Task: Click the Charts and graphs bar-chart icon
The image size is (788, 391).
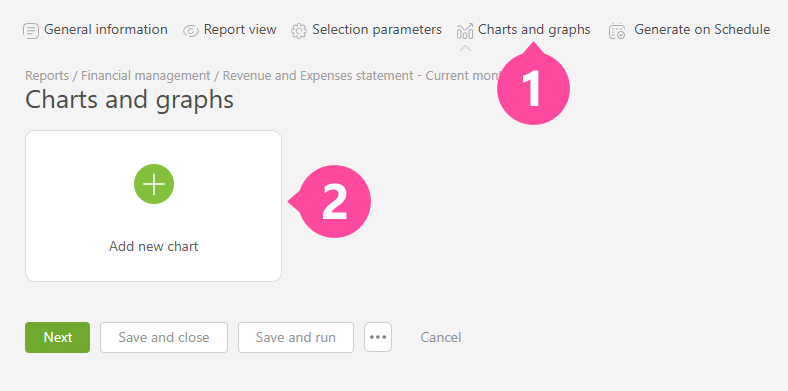Action: tap(465, 31)
